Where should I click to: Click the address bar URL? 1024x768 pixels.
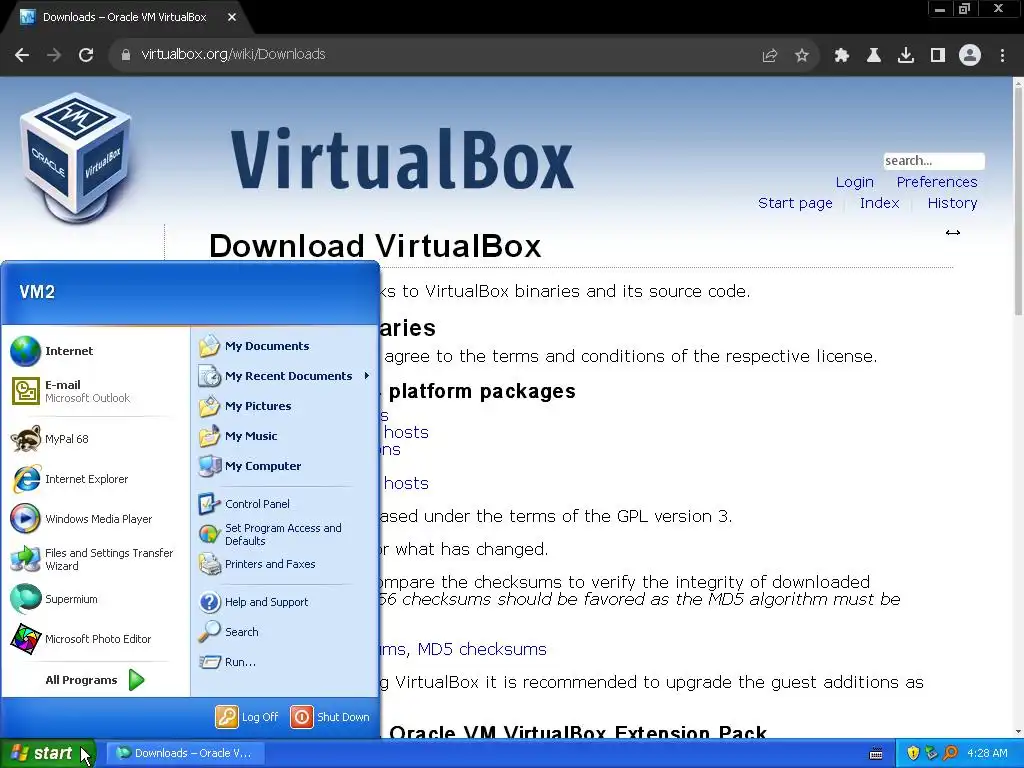[233, 54]
